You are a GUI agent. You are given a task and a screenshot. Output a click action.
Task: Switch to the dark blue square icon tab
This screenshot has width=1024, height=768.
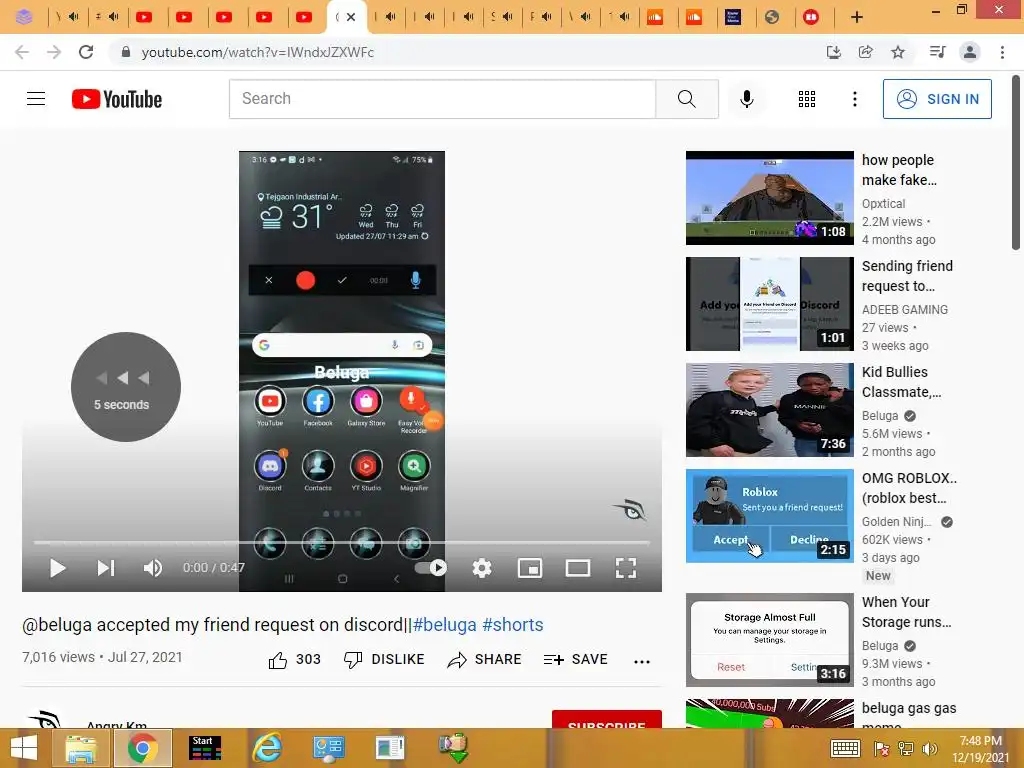point(733,17)
